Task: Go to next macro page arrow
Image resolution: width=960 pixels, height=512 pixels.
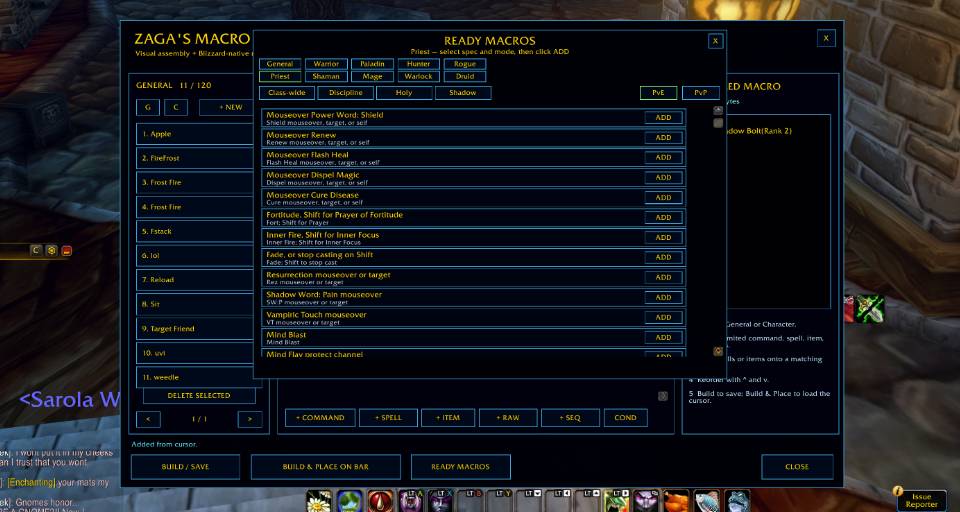Action: coord(250,420)
